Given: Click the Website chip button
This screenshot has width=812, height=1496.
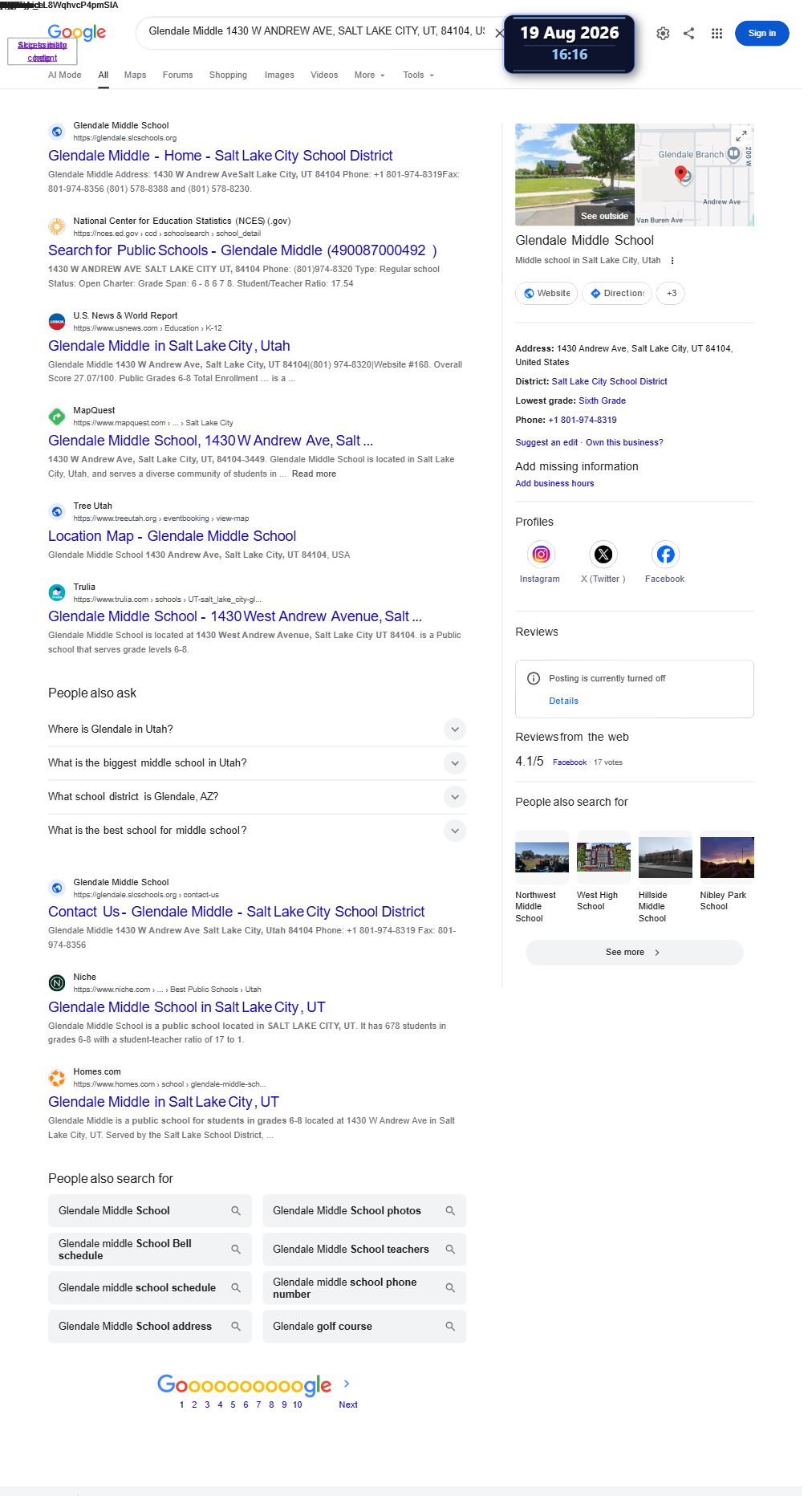Looking at the screenshot, I should [x=546, y=294].
